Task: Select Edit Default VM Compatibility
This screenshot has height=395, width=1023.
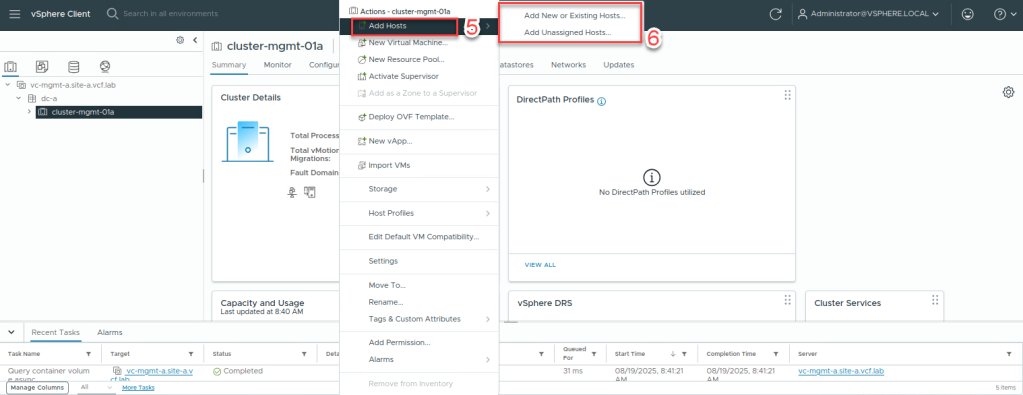Action: coord(424,237)
